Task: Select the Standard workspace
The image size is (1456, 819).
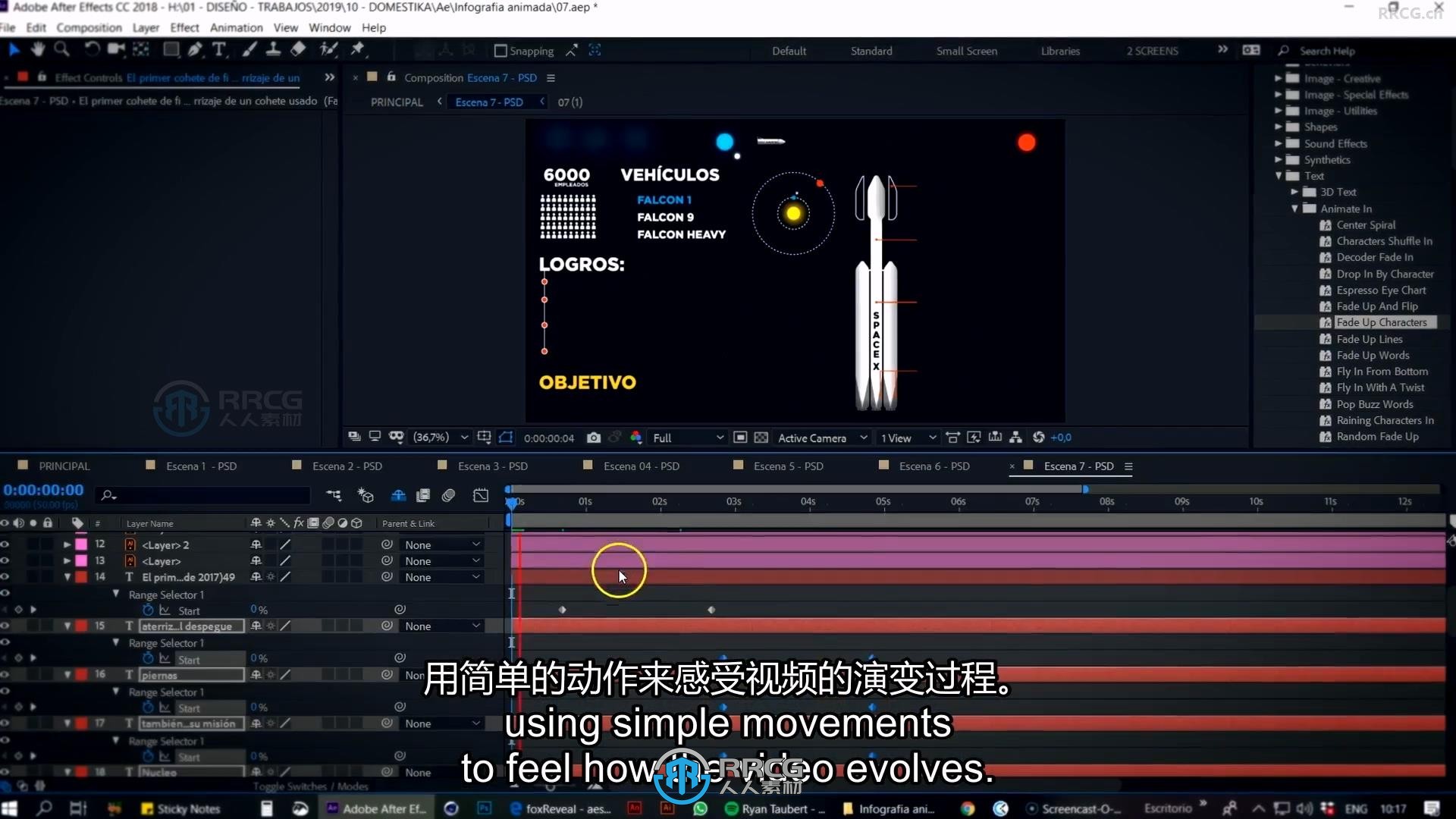Action: [871, 51]
